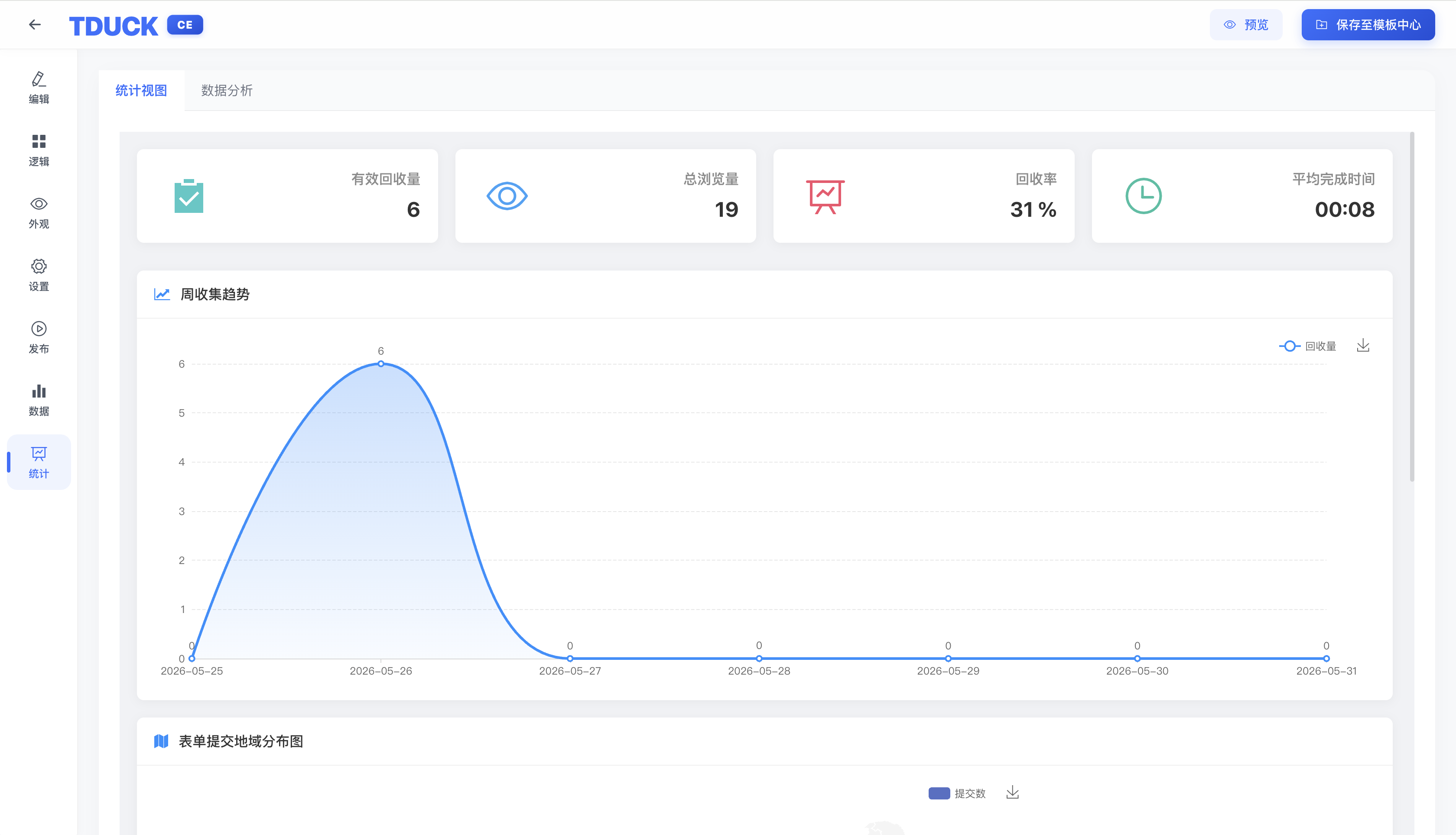Open the 外观 appearance sidebar item
This screenshot has height=835, width=1456.
tap(39, 213)
